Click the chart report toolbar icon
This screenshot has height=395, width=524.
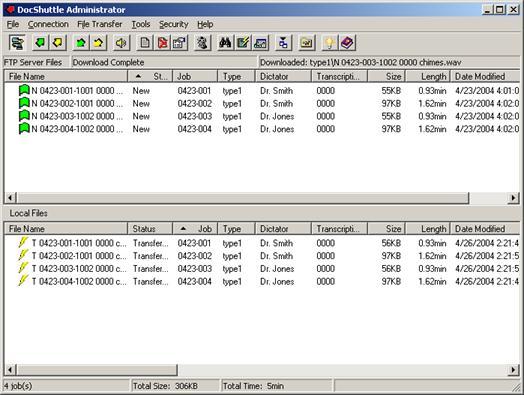pyautogui.click(x=260, y=43)
